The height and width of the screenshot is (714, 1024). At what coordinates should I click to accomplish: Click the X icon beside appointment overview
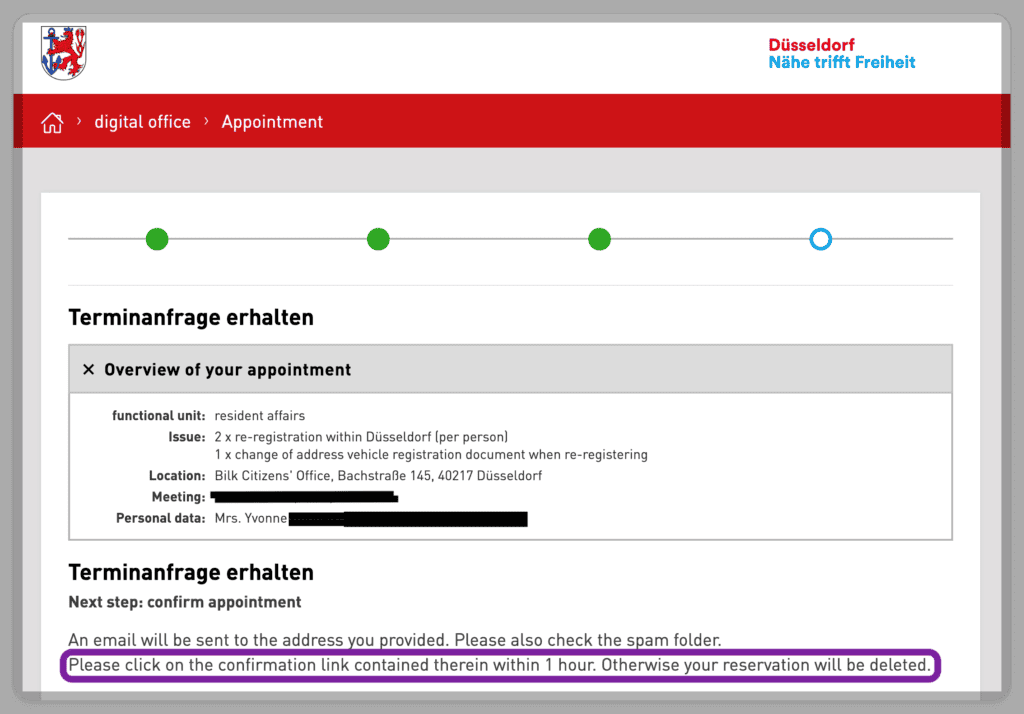click(89, 369)
